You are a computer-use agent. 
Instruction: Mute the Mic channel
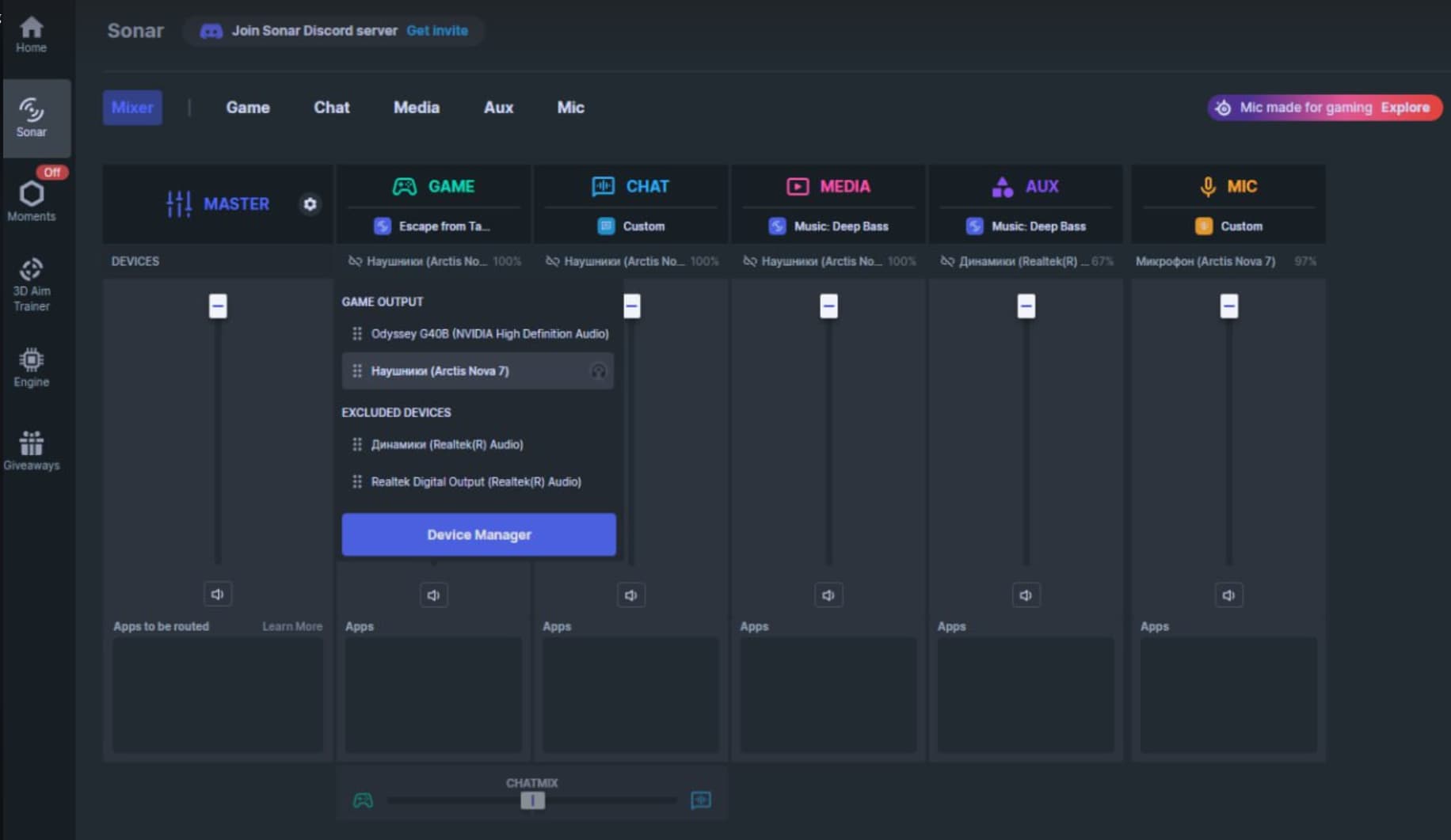1228,595
